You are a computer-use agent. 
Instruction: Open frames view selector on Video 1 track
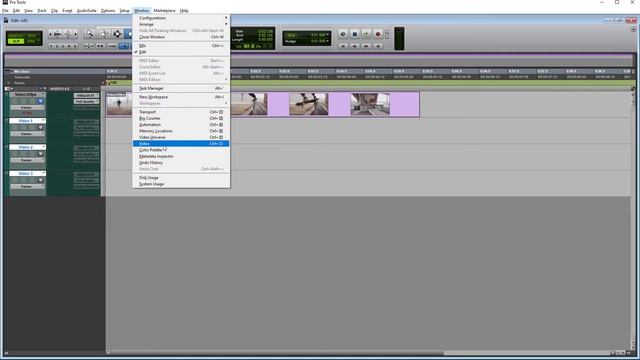point(27,134)
